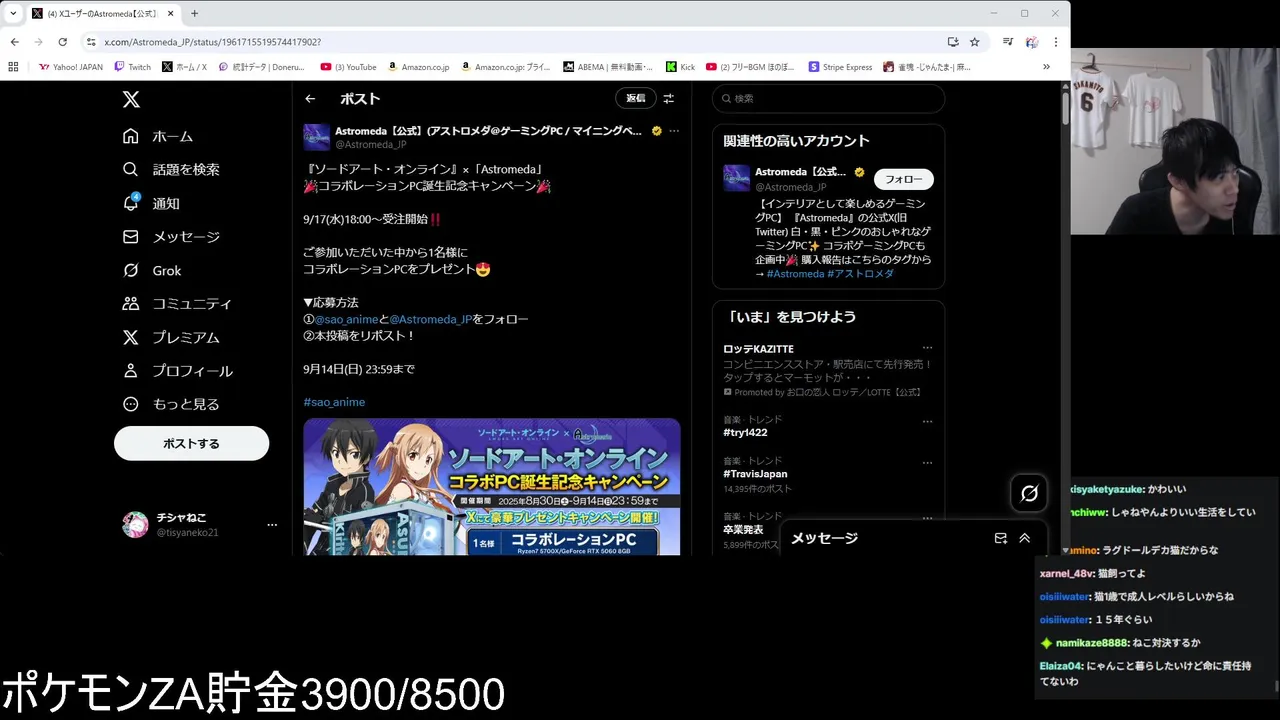Open @Astromeda_JP mention in post text
This screenshot has height=720, width=1280.
click(x=430, y=319)
